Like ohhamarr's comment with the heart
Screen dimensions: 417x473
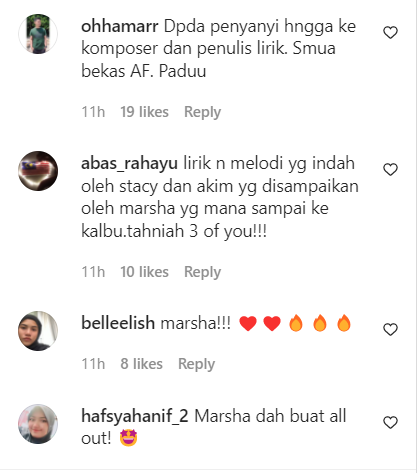click(390, 33)
